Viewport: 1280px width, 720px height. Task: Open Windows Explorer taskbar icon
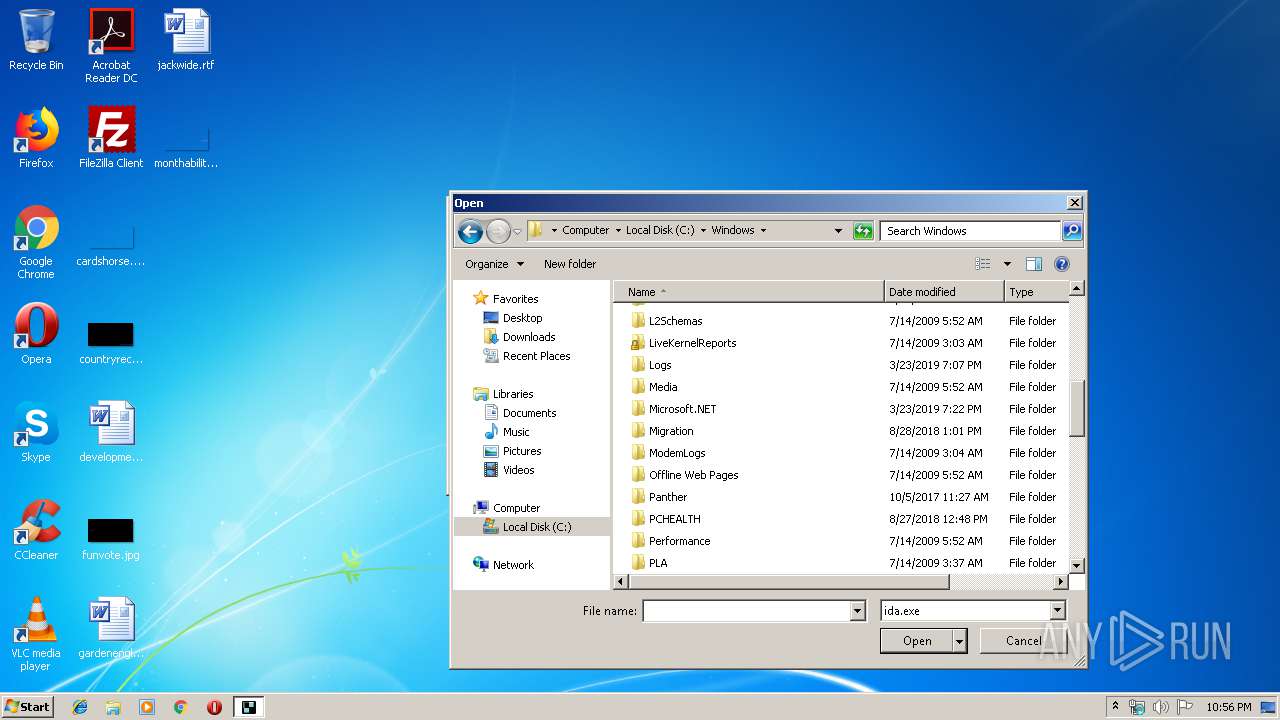tap(113, 707)
